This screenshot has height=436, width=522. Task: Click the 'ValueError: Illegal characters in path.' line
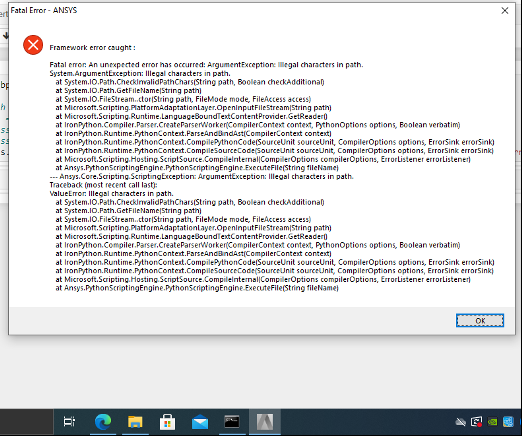coord(111,194)
